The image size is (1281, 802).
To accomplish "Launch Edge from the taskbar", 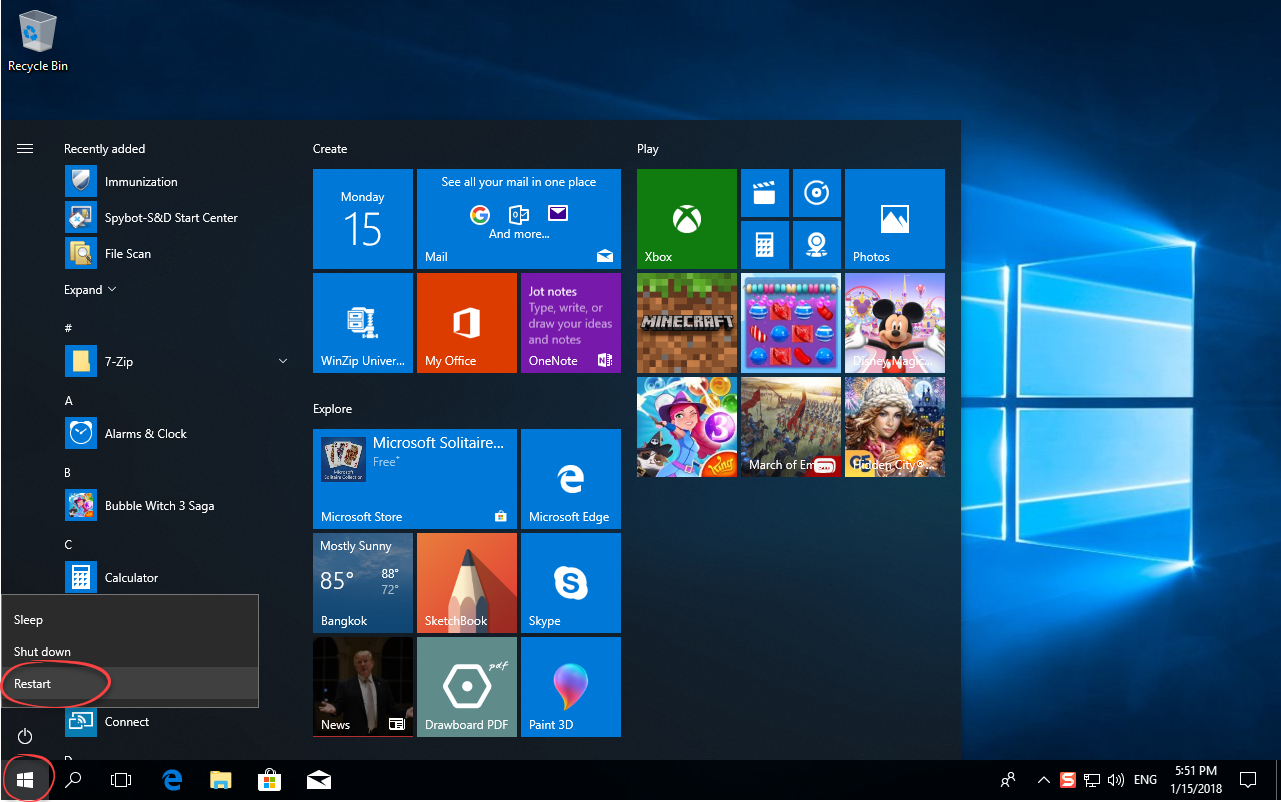I will [x=172, y=780].
